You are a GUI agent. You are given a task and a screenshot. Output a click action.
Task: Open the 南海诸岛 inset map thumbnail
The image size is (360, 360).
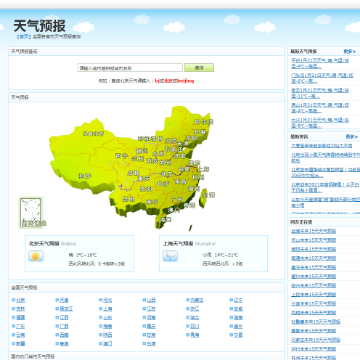31,212
